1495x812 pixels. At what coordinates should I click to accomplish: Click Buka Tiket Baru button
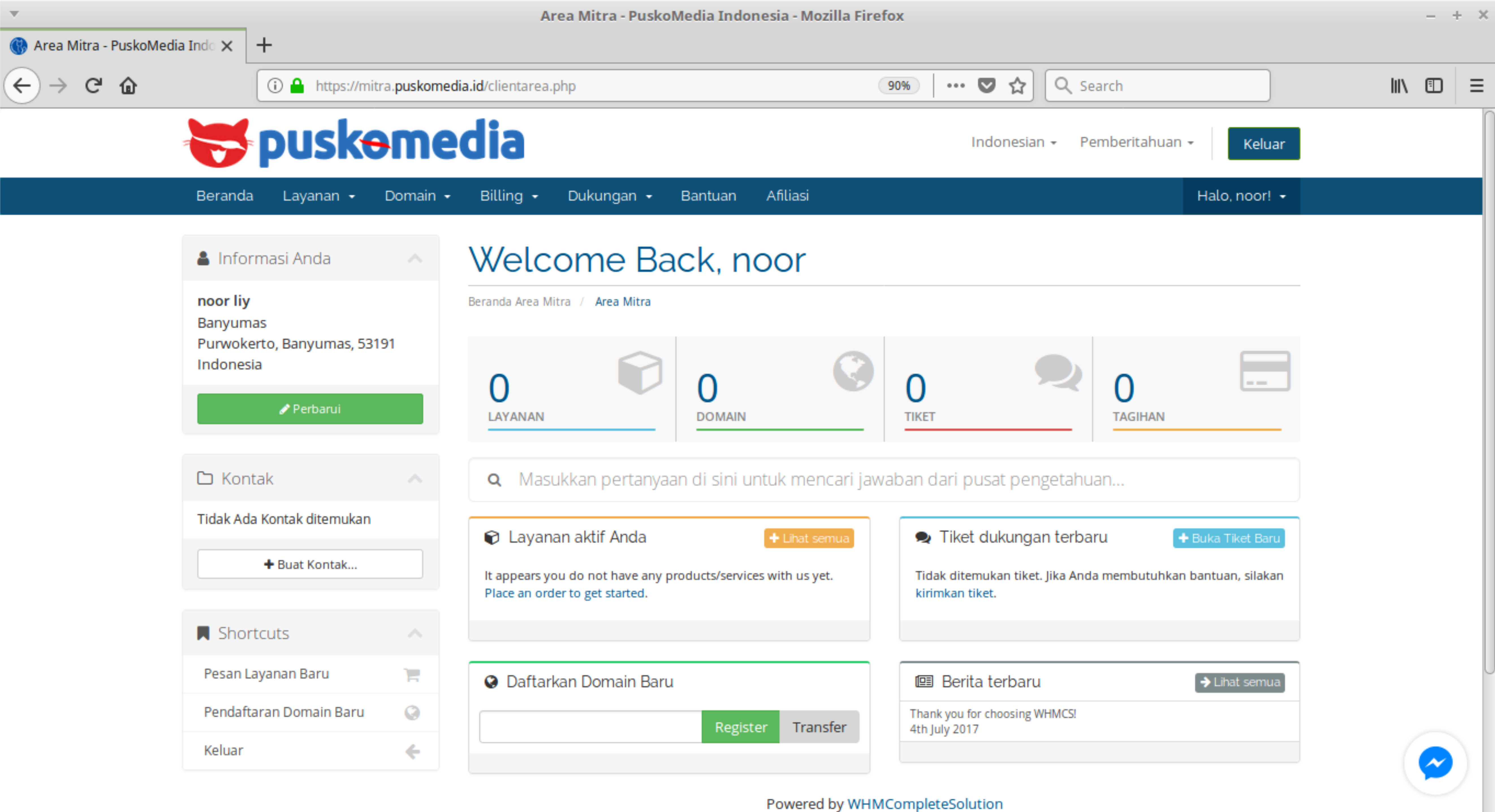[1229, 538]
